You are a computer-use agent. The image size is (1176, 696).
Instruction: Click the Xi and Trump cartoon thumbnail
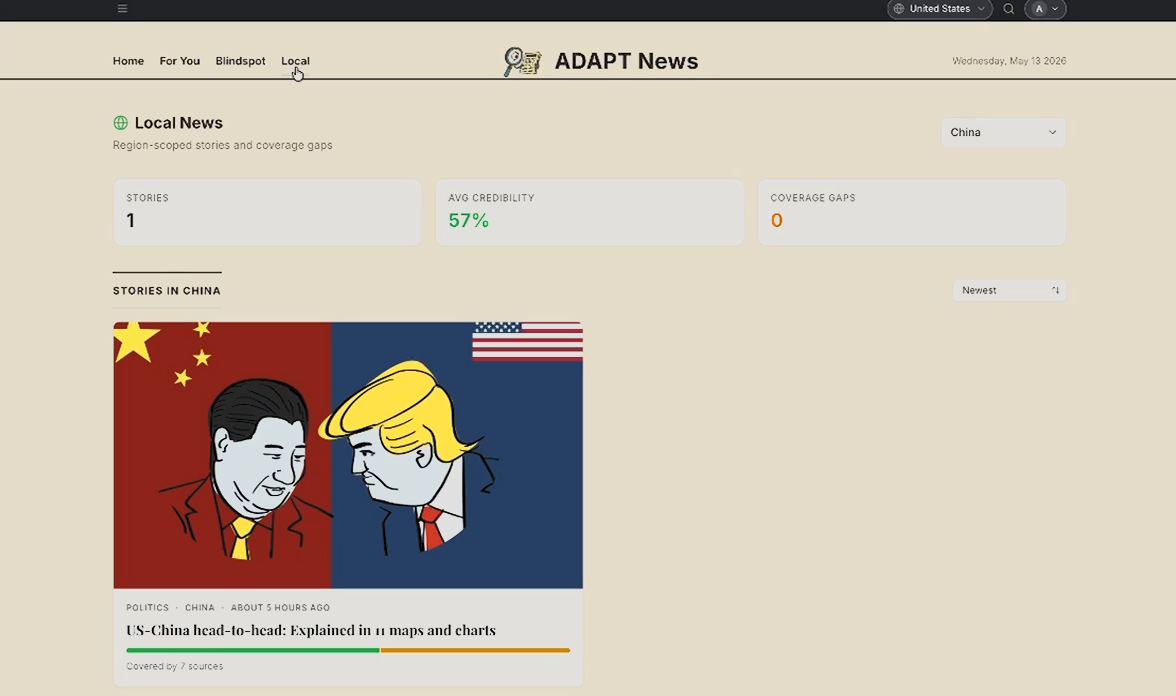click(348, 455)
